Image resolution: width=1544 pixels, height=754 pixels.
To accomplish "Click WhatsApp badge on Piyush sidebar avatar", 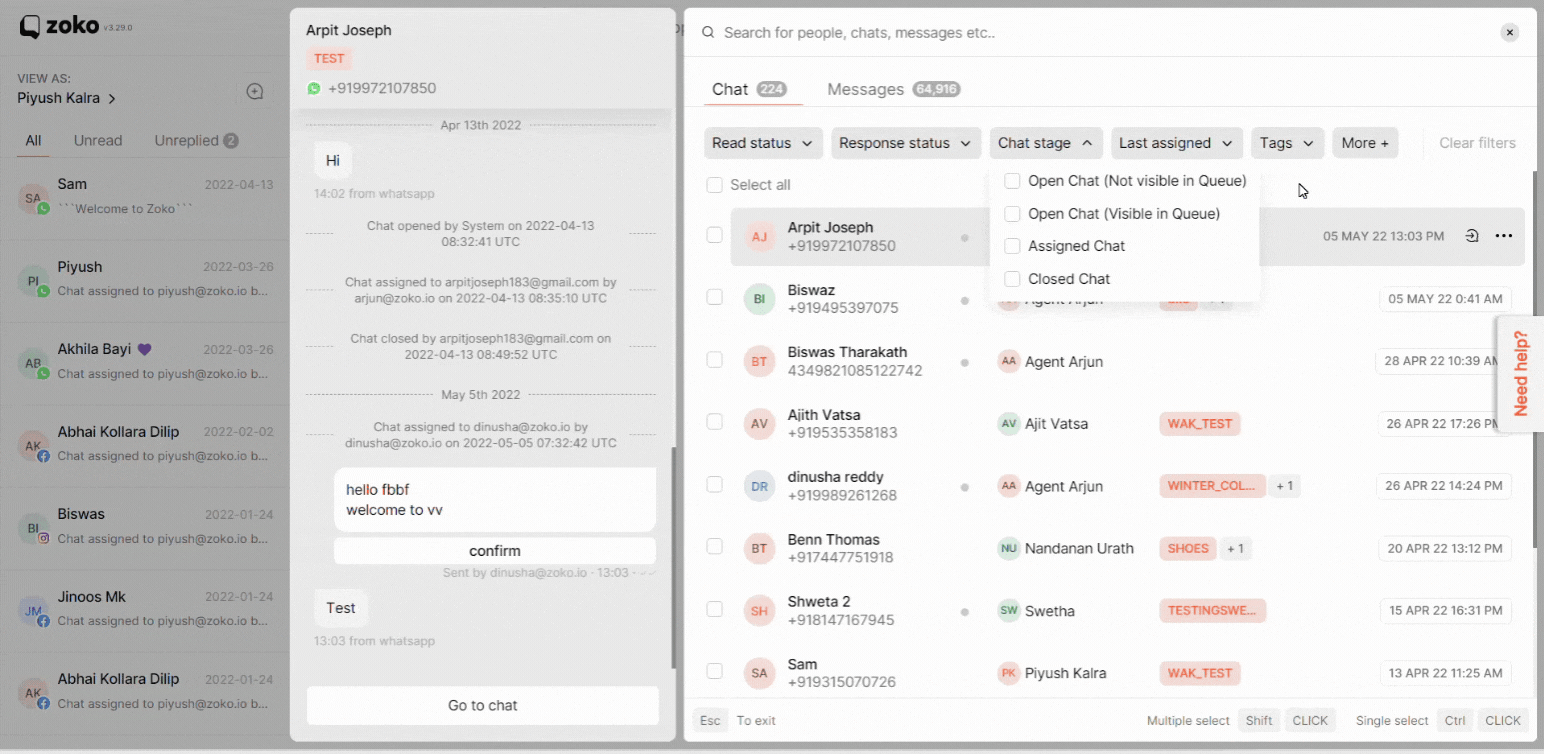I will point(43,291).
